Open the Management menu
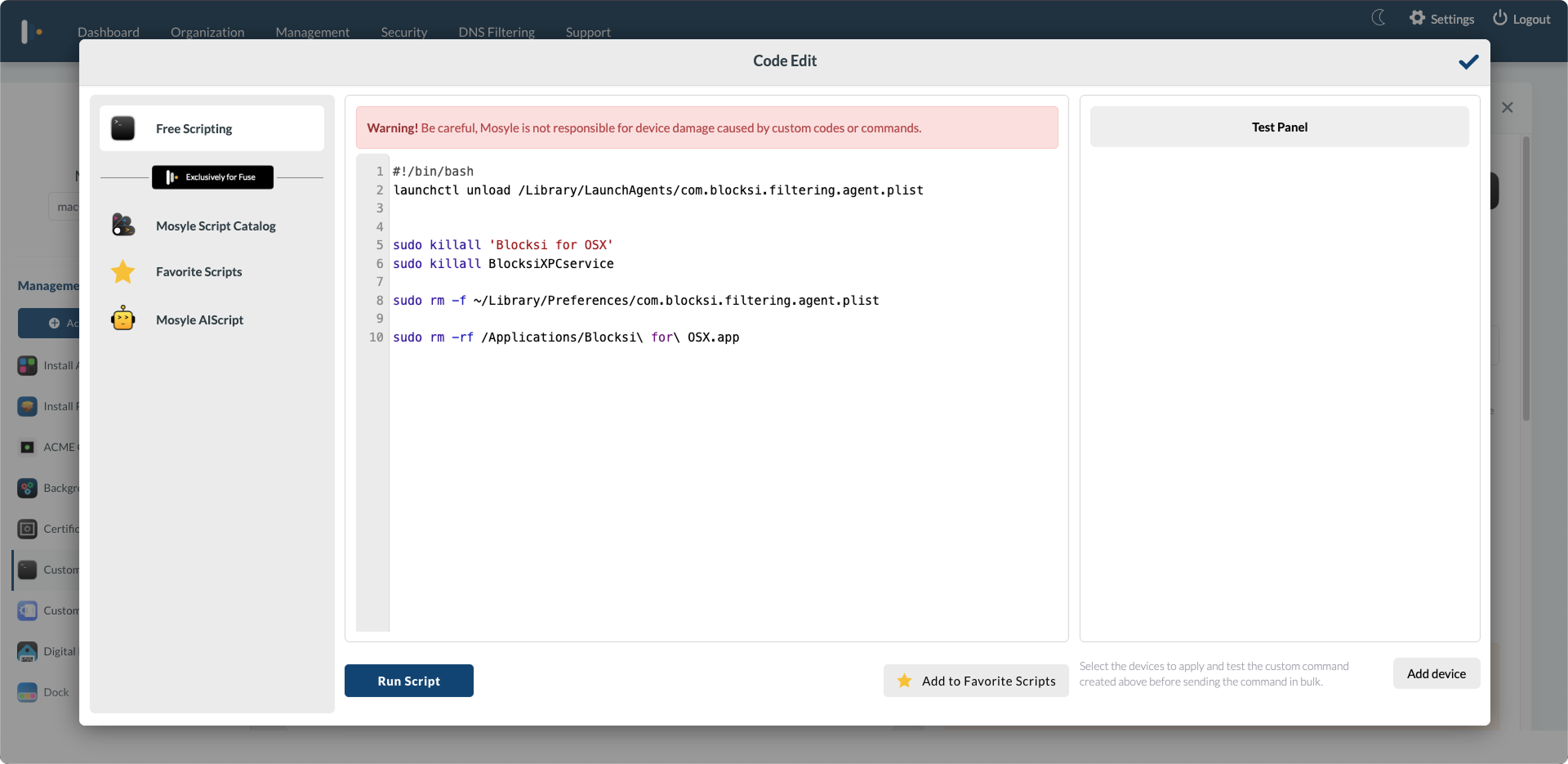This screenshot has width=1568, height=764. (313, 32)
